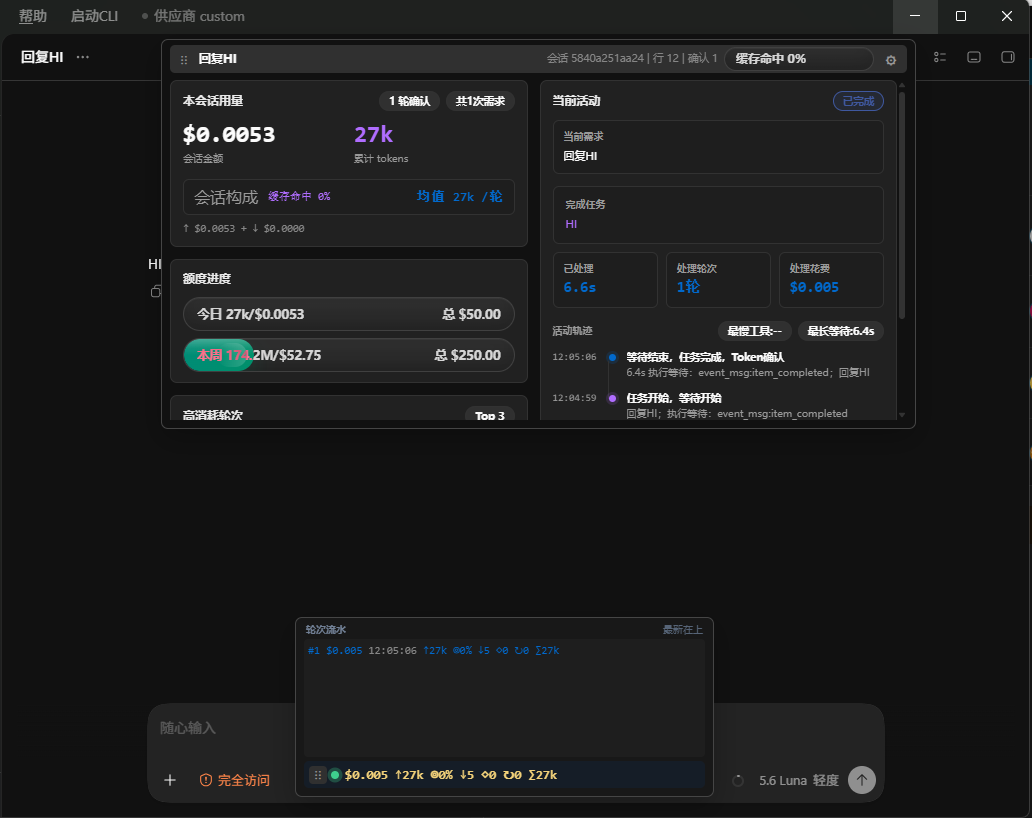Grab the drag handle beside 回复HI panel title
The image size is (1032, 818).
coord(184,60)
